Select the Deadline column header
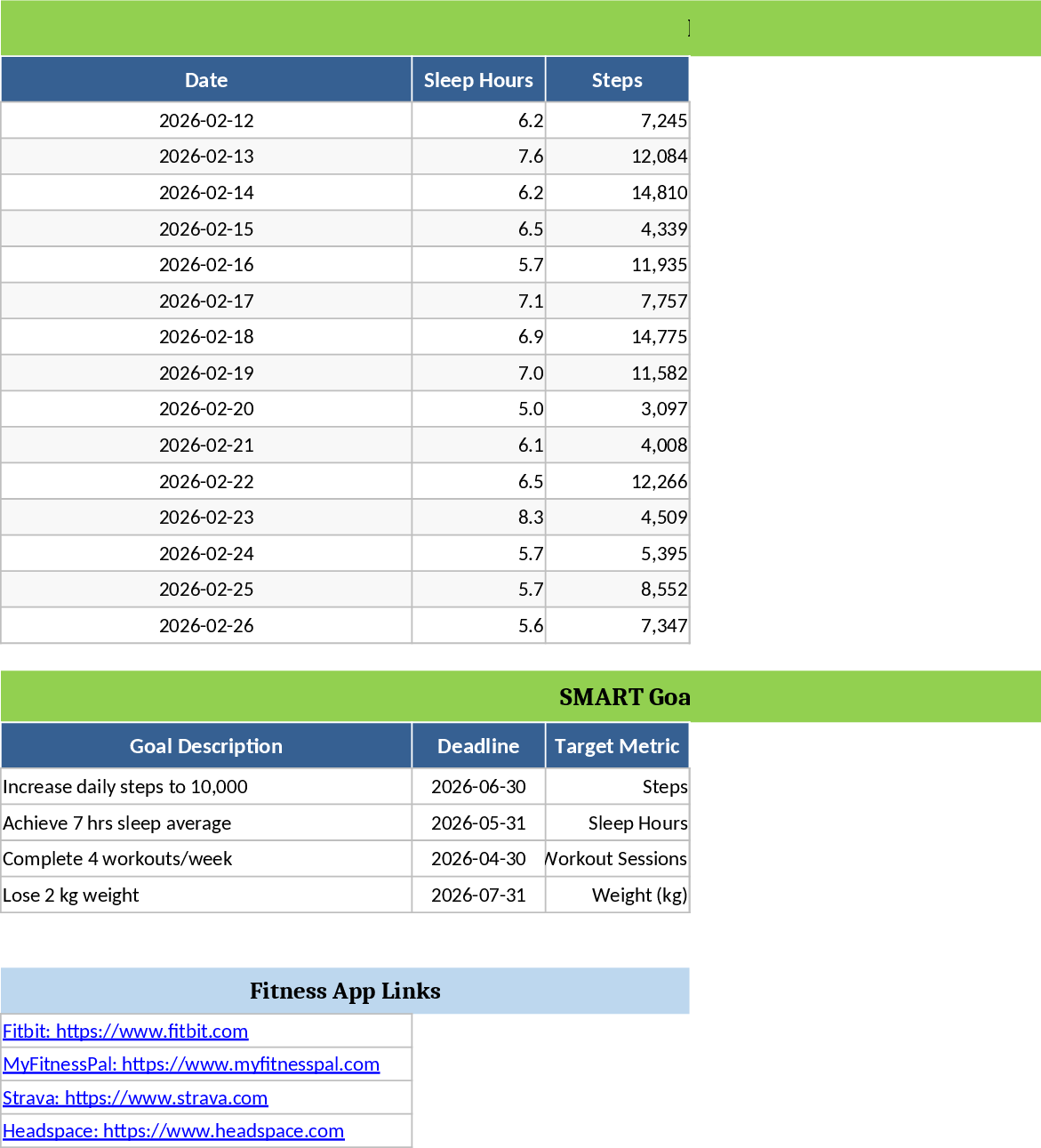Image resolution: width=1041 pixels, height=1148 pixels. coord(478,746)
